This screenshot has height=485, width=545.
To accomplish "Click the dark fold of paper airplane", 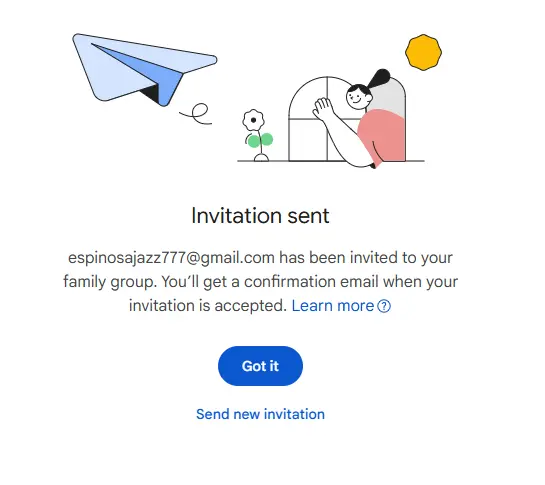I will pos(150,92).
